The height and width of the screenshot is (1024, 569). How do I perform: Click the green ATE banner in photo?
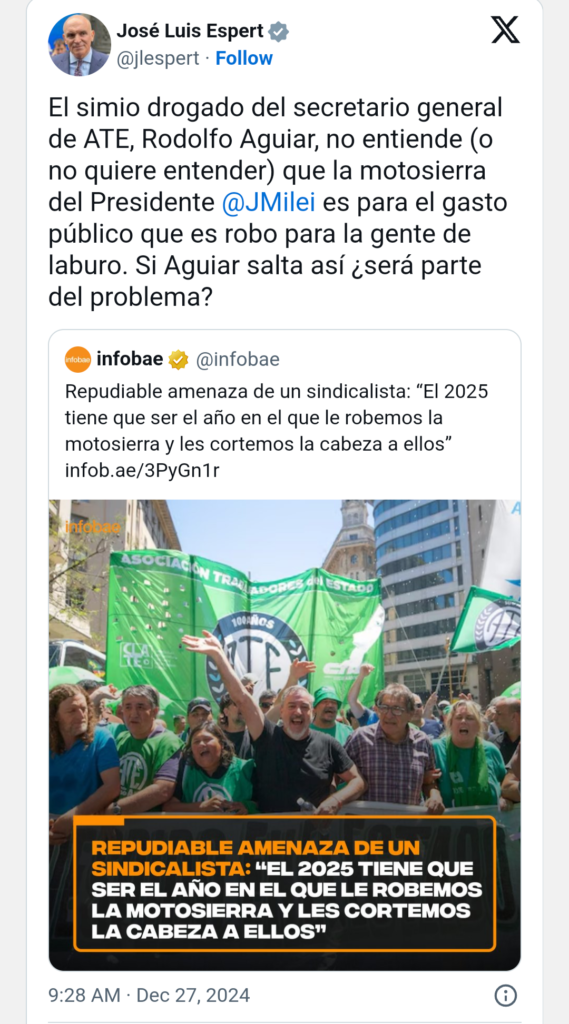(x=245, y=627)
